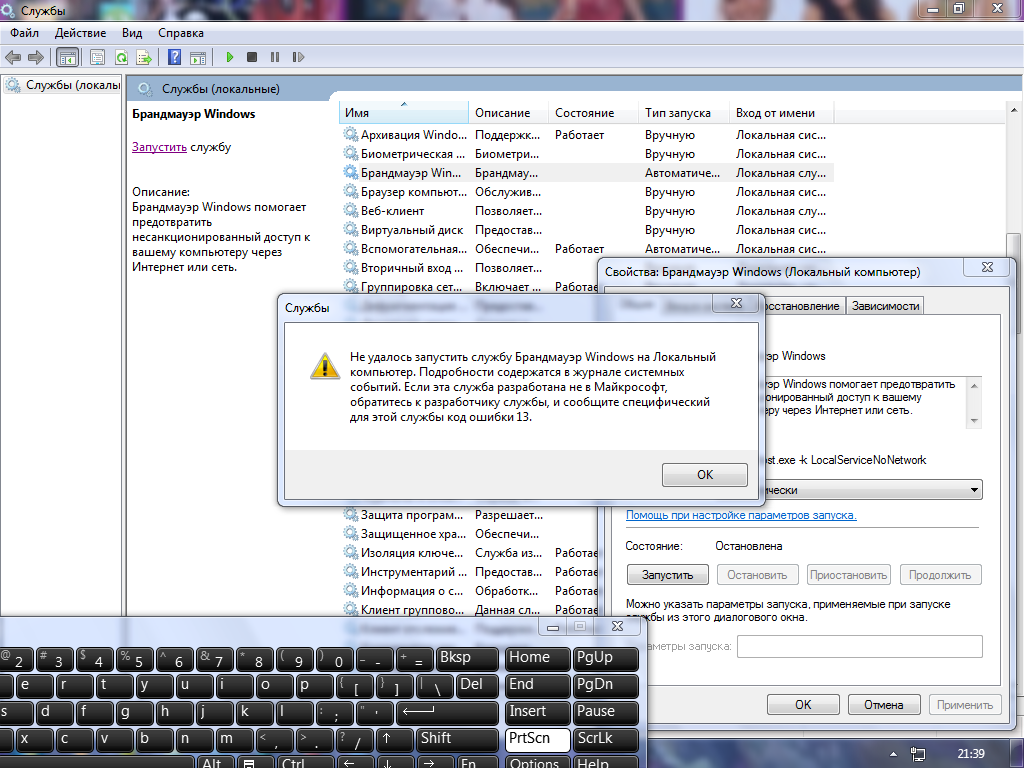Click in the startup parameters input field

[859, 647]
